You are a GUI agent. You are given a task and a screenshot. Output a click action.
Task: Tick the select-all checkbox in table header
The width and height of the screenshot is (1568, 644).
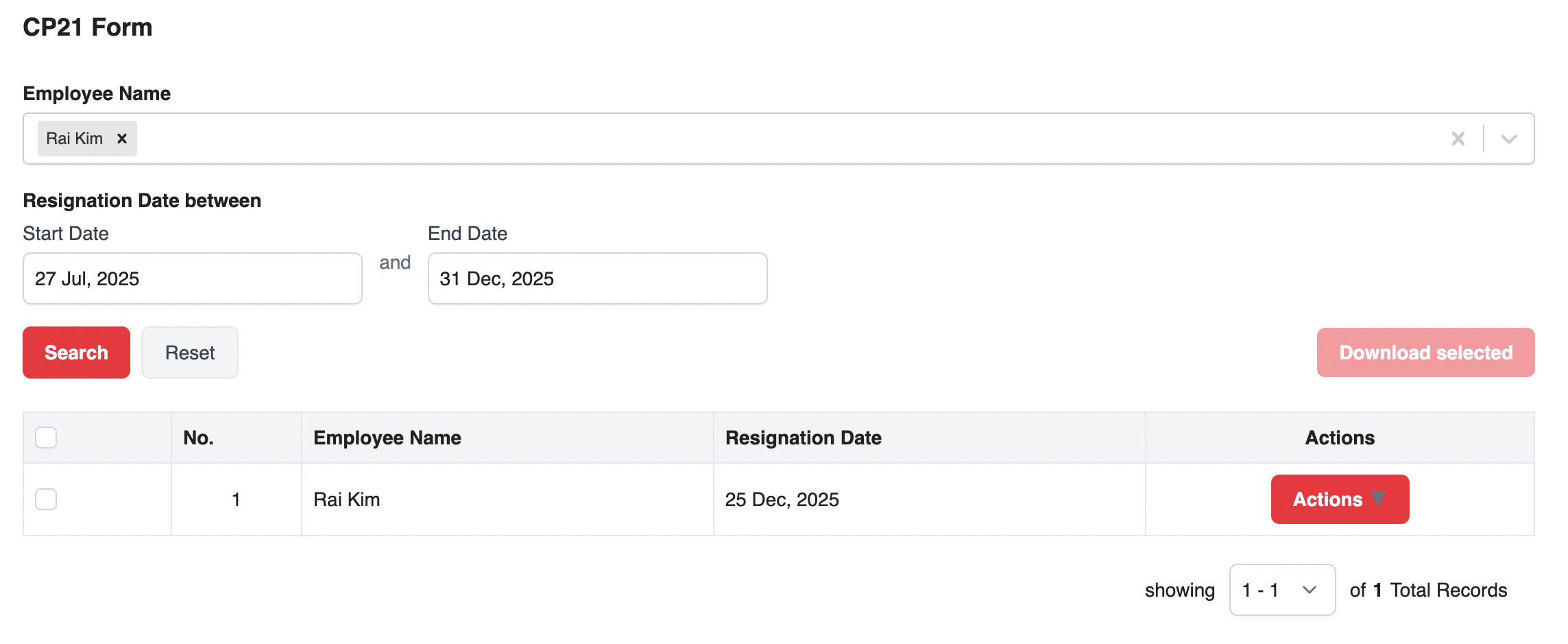click(46, 438)
